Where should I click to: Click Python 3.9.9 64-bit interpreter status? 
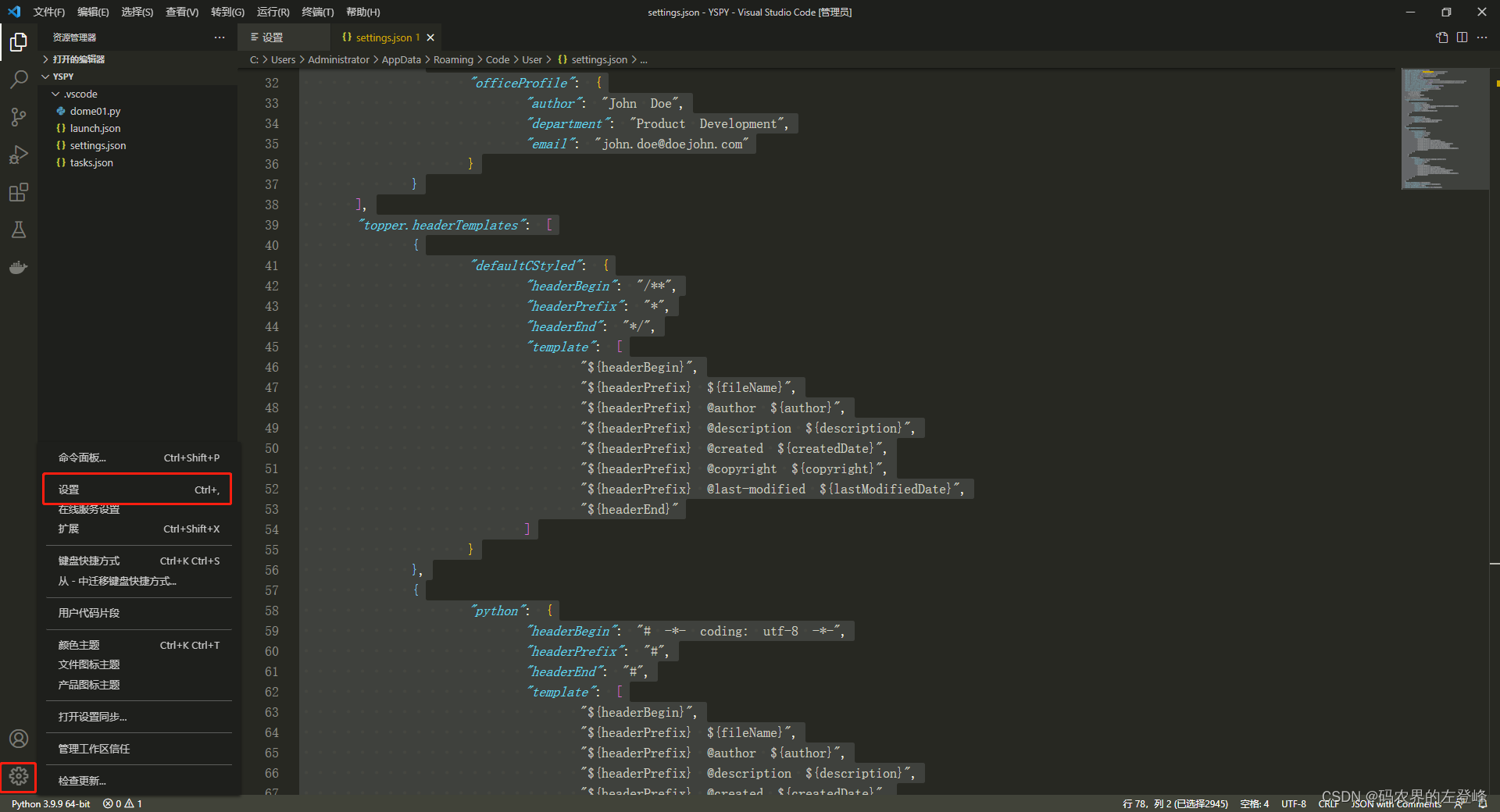(51, 803)
